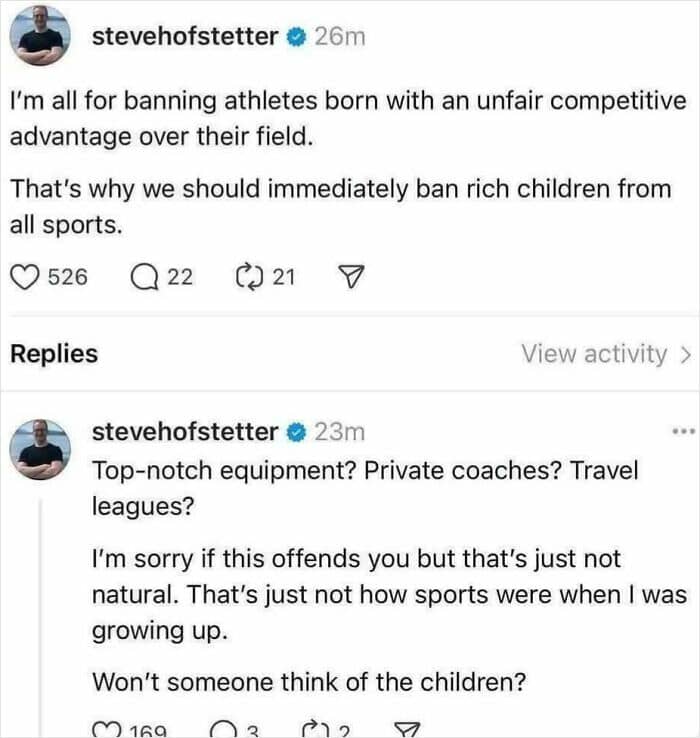Open the top post author's profile picture
This screenshot has width=700, height=738.
pyautogui.click(x=42, y=36)
